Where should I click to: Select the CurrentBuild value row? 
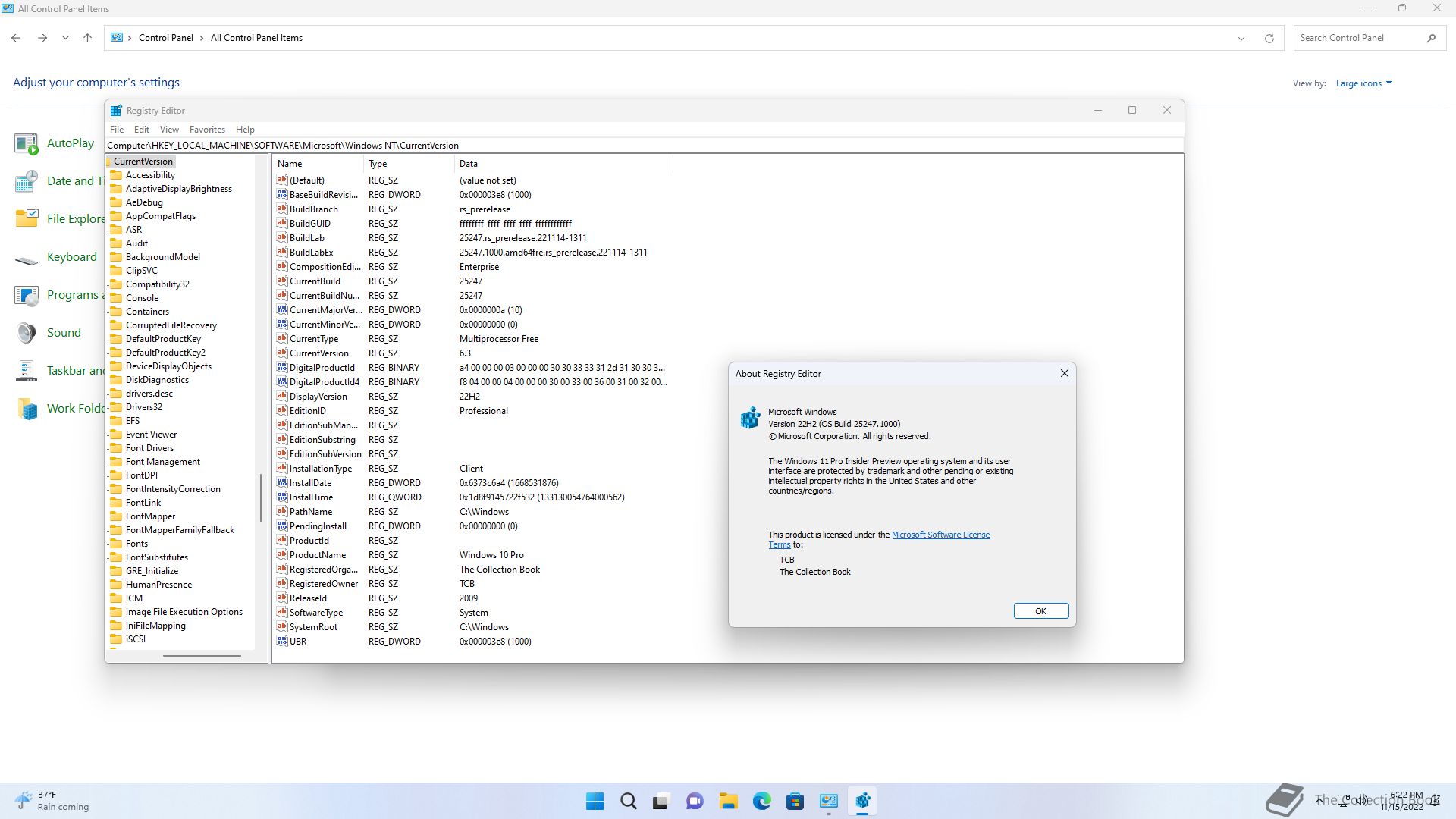pos(472,281)
